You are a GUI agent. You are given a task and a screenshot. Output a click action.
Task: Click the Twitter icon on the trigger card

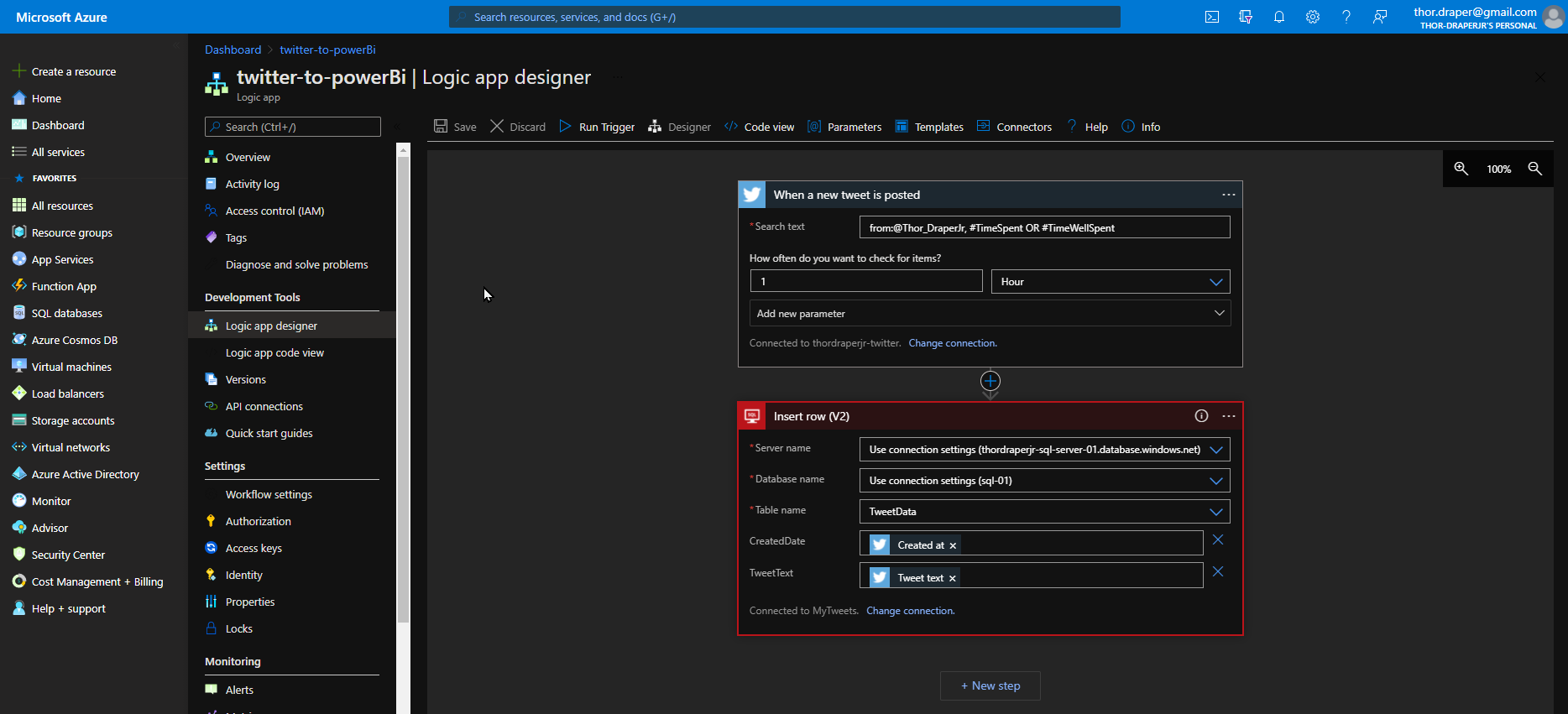(752, 195)
